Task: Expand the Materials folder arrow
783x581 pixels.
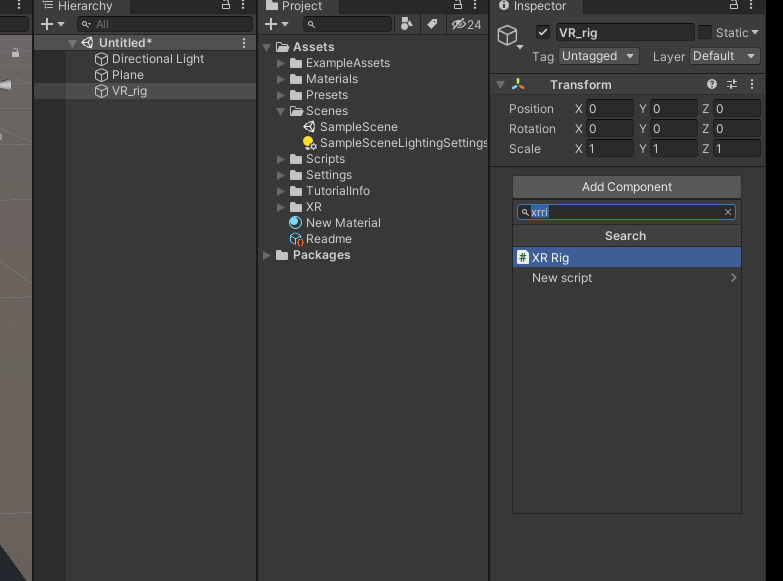Action: pyautogui.click(x=281, y=79)
